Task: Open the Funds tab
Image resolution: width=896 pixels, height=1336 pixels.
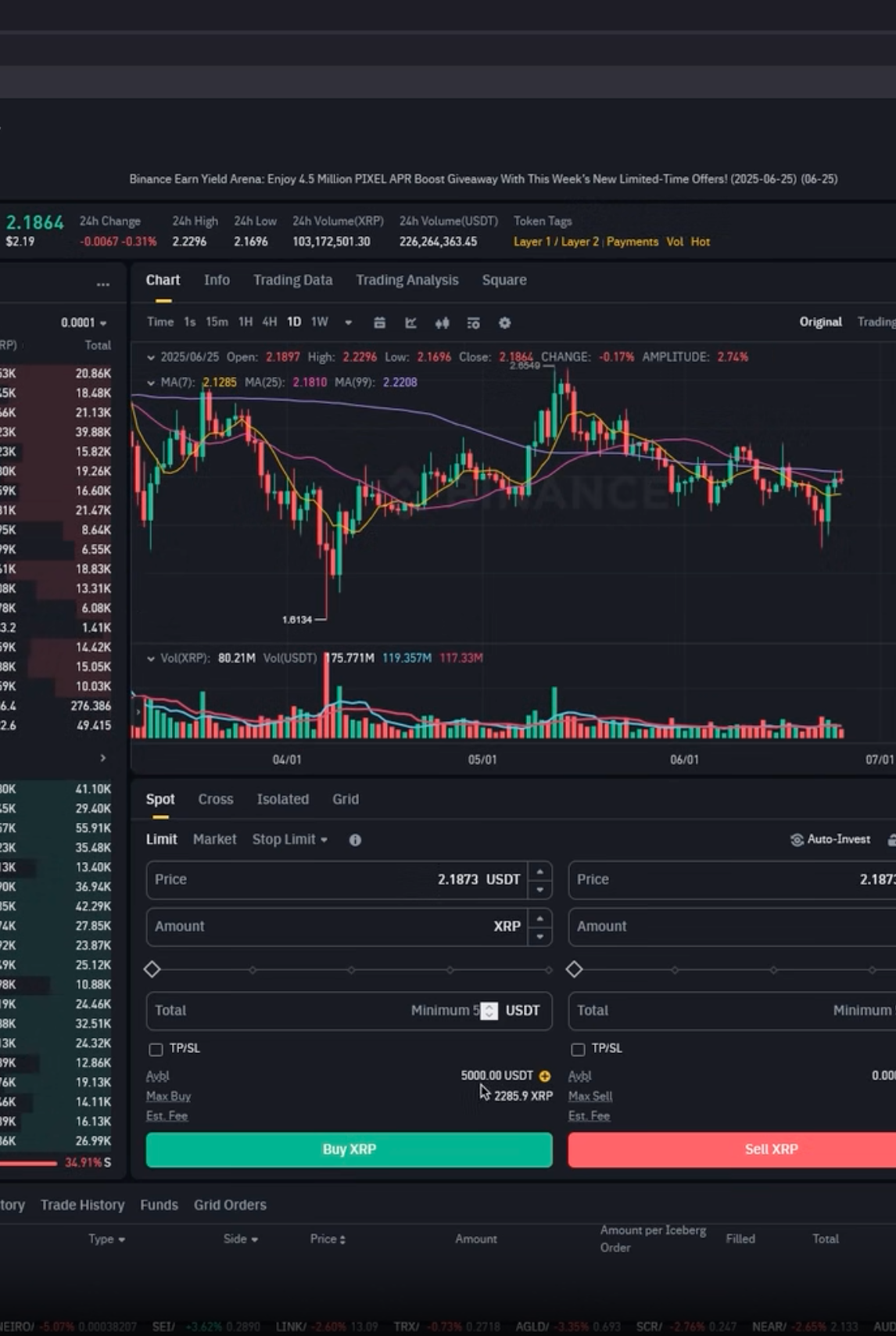Action: pos(159,1205)
